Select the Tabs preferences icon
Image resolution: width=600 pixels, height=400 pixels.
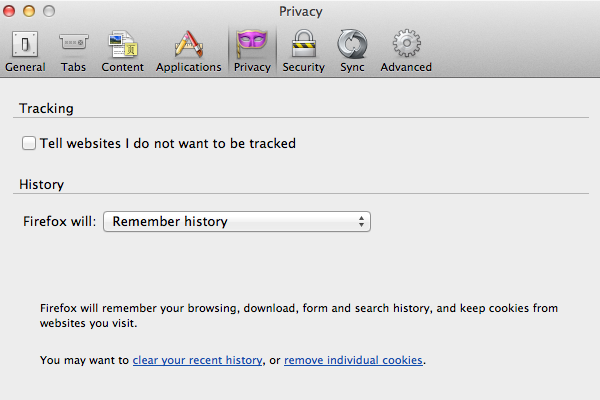point(73,43)
